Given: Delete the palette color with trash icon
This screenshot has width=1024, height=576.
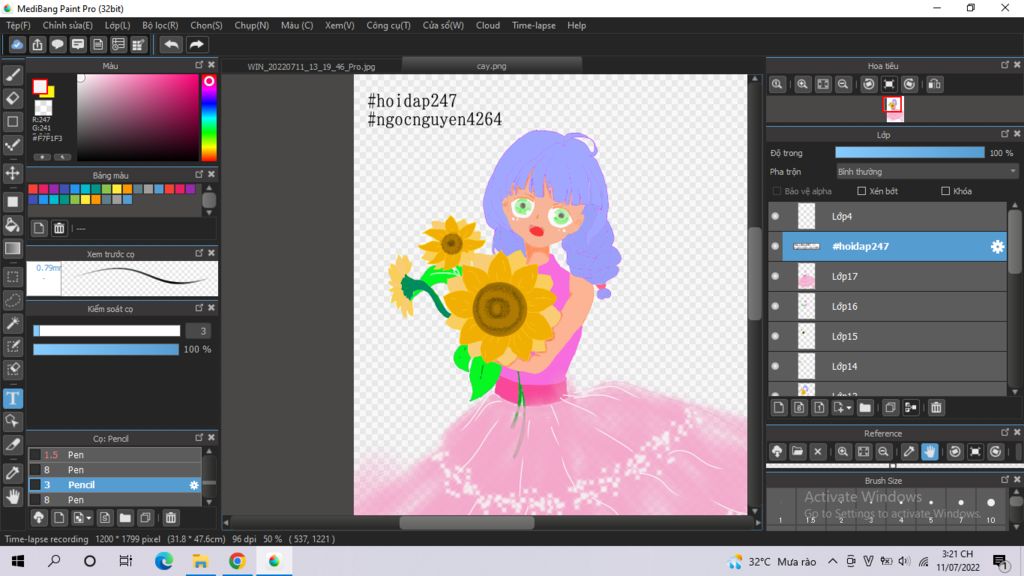Looking at the screenshot, I should 59,228.
